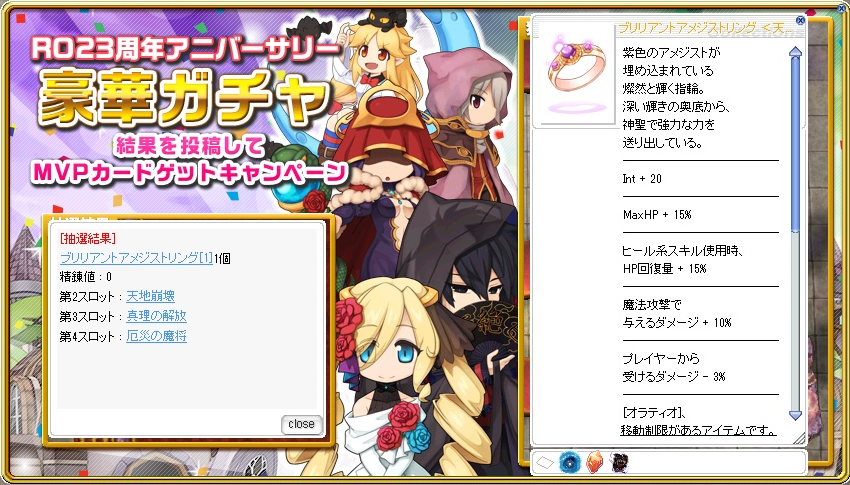Close the item description window with X
Viewport: 850px width, 485px height.
click(800, 21)
